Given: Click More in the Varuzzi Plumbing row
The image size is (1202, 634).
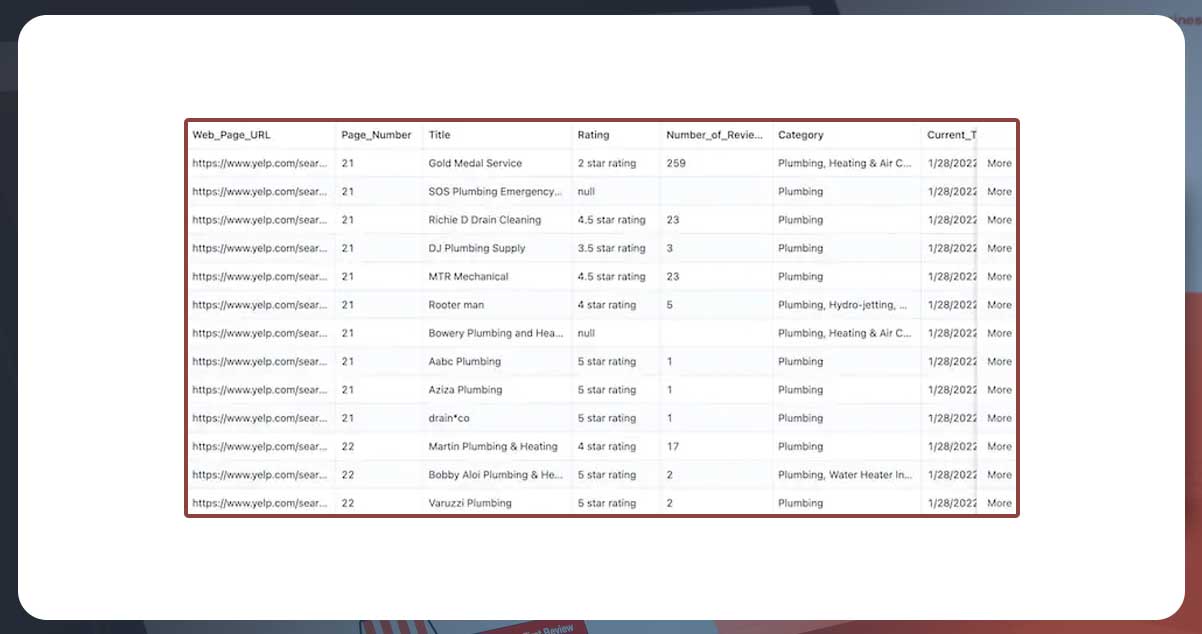Looking at the screenshot, I should [x=999, y=503].
